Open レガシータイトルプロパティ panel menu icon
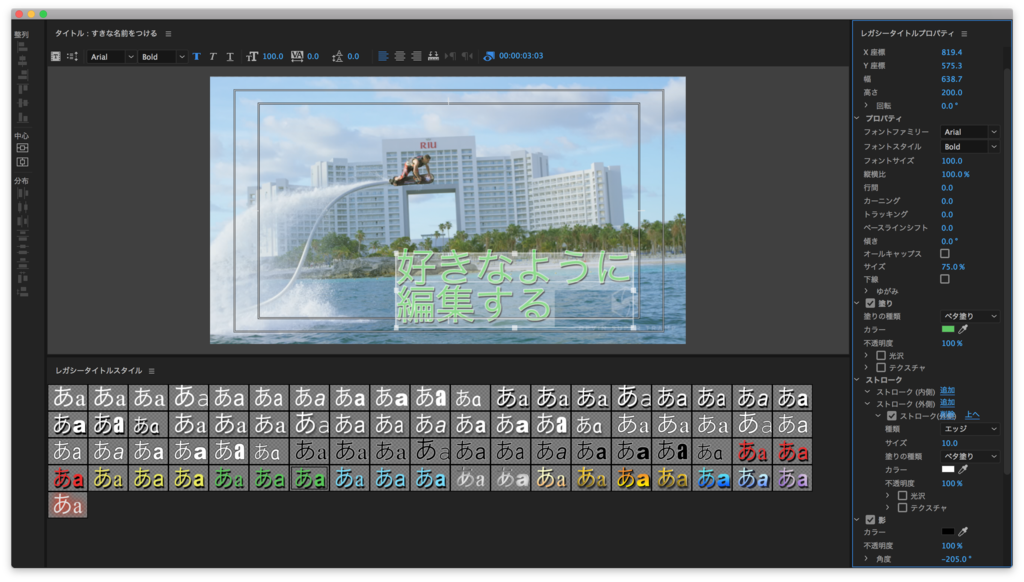 point(964,33)
